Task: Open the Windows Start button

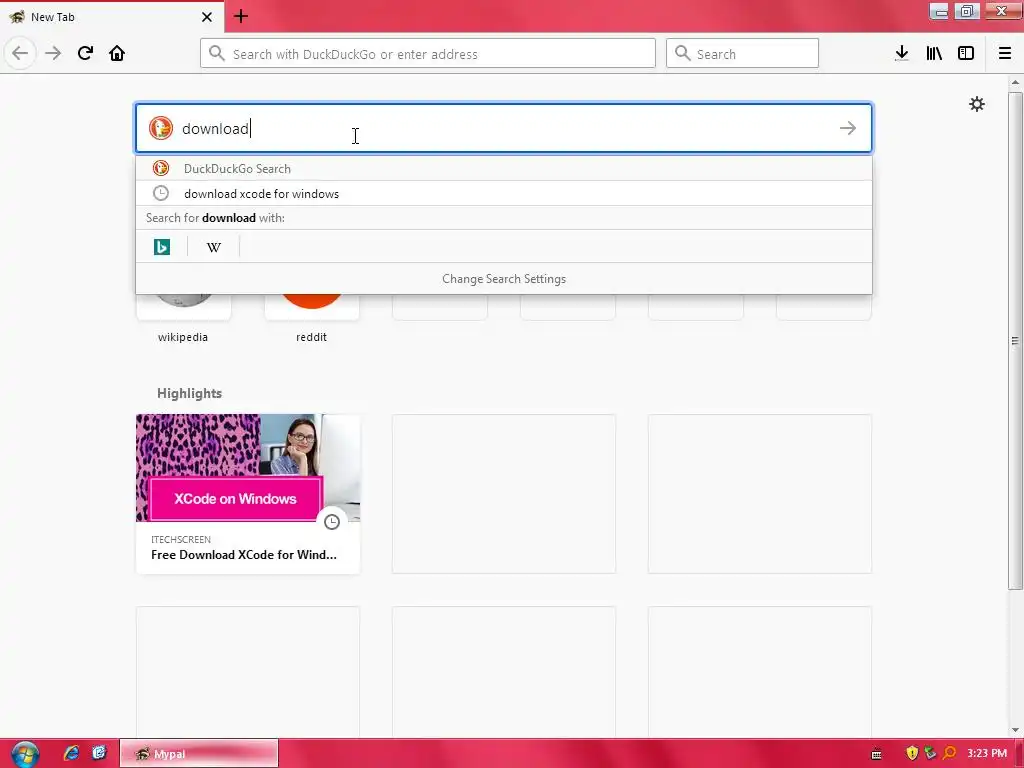Action: click(25, 754)
